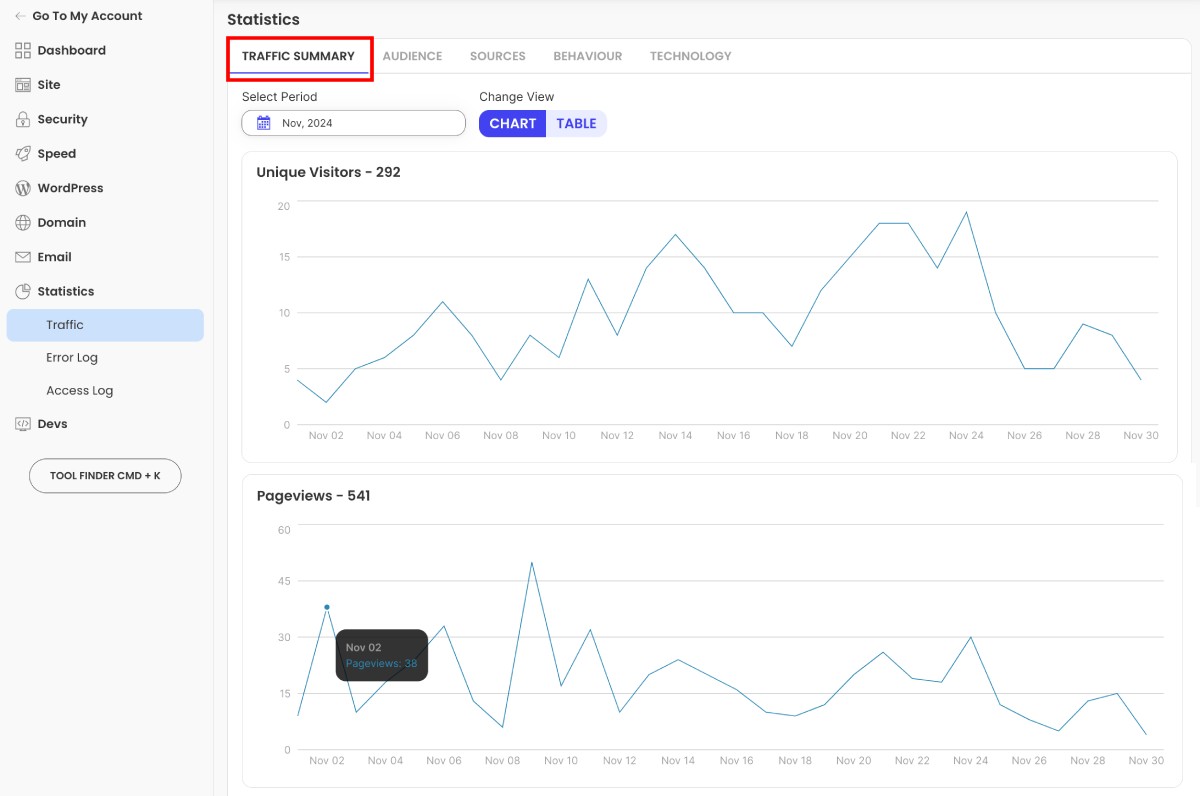Click the calendar icon in the period selector
The image size is (1200, 796).
[263, 121]
